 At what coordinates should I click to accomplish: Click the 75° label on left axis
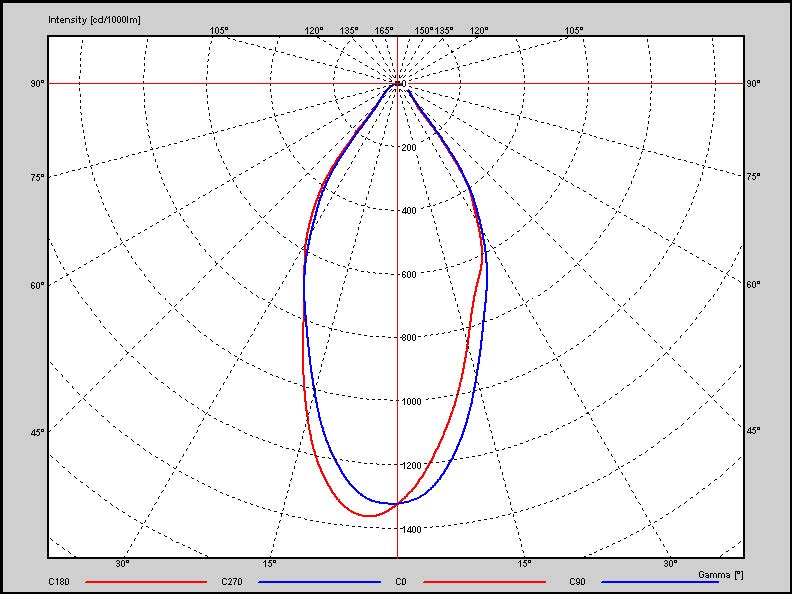click(37, 177)
